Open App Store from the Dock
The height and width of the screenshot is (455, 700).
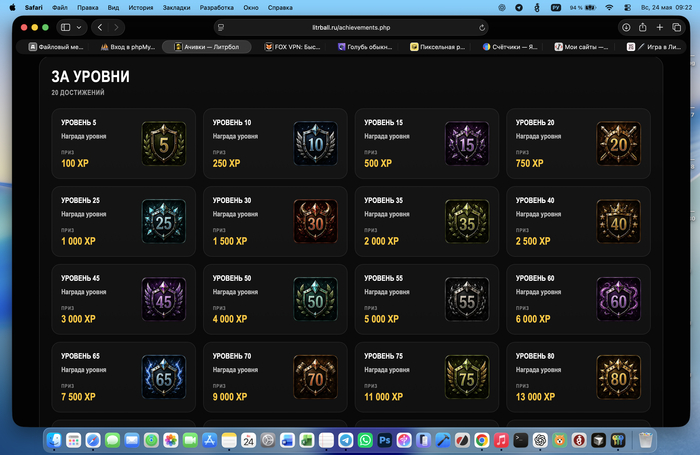pos(209,441)
